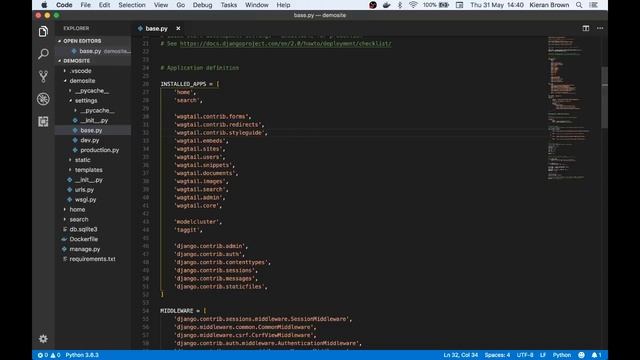Open the Go menu

point(181,5)
